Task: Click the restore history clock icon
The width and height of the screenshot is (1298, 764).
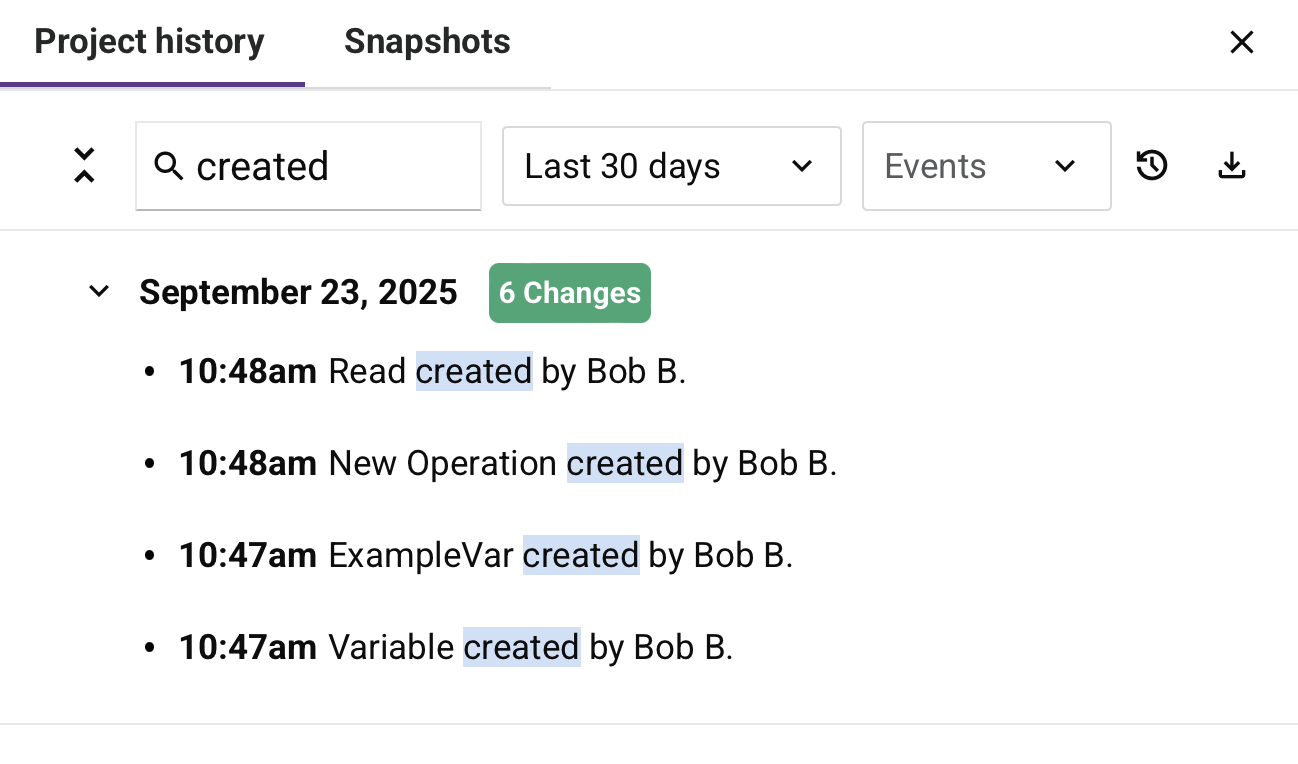Action: pyautogui.click(x=1152, y=166)
